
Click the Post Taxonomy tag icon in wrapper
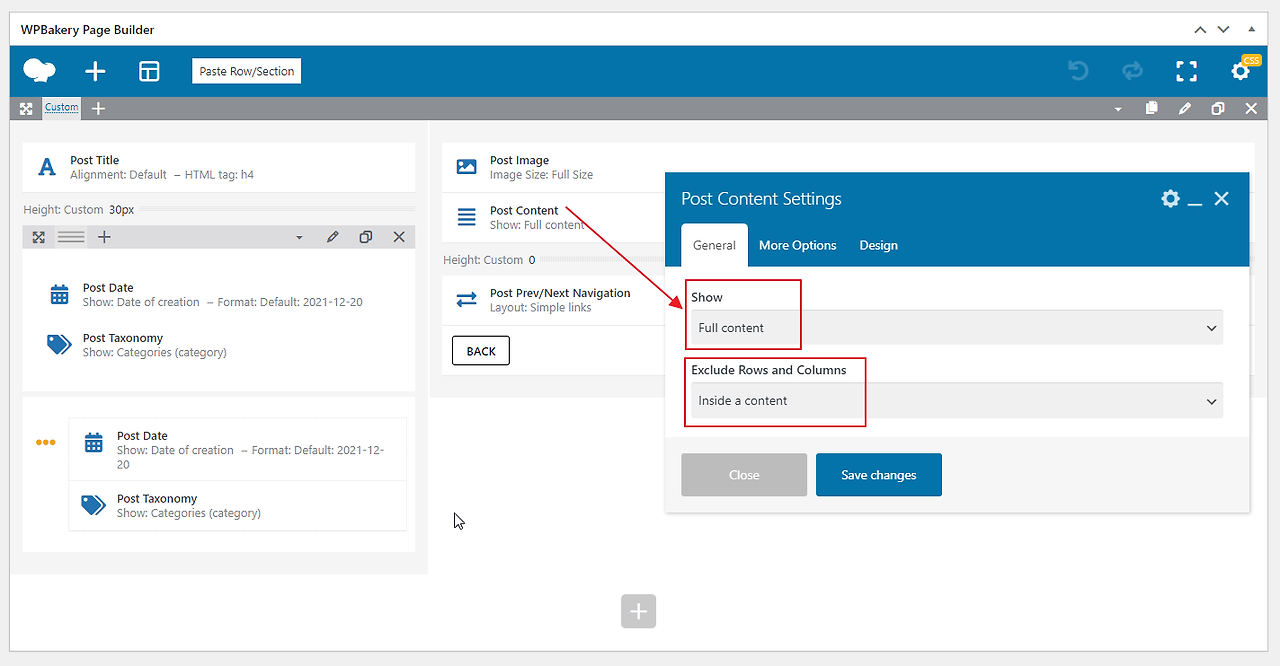click(x=94, y=505)
